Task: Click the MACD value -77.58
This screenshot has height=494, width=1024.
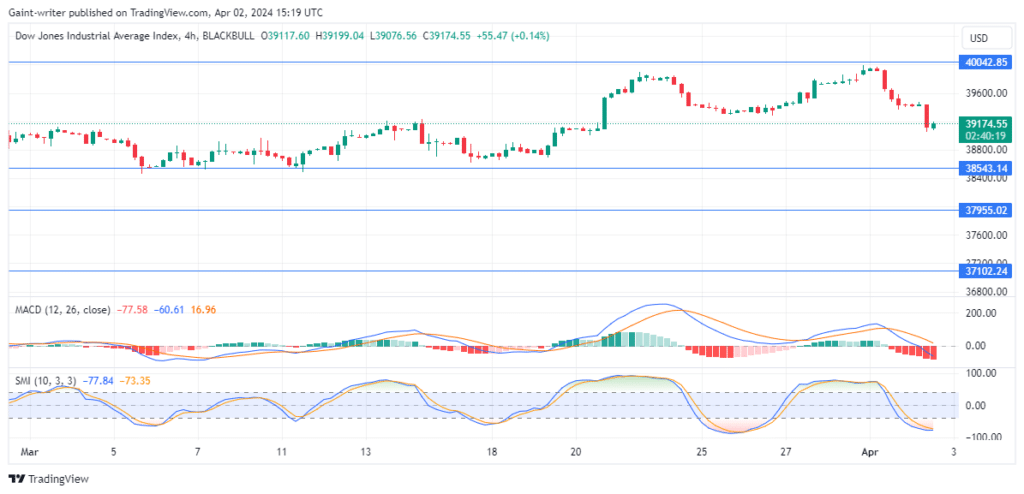Action: [x=133, y=310]
